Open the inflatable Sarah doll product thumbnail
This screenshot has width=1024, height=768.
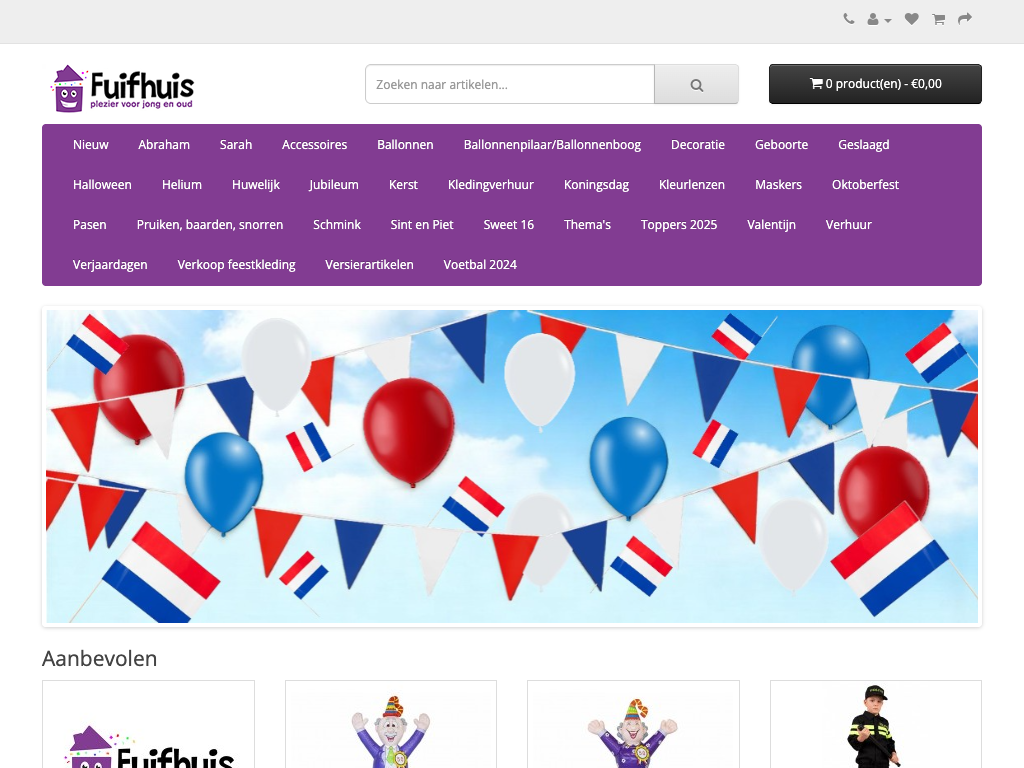(x=633, y=725)
